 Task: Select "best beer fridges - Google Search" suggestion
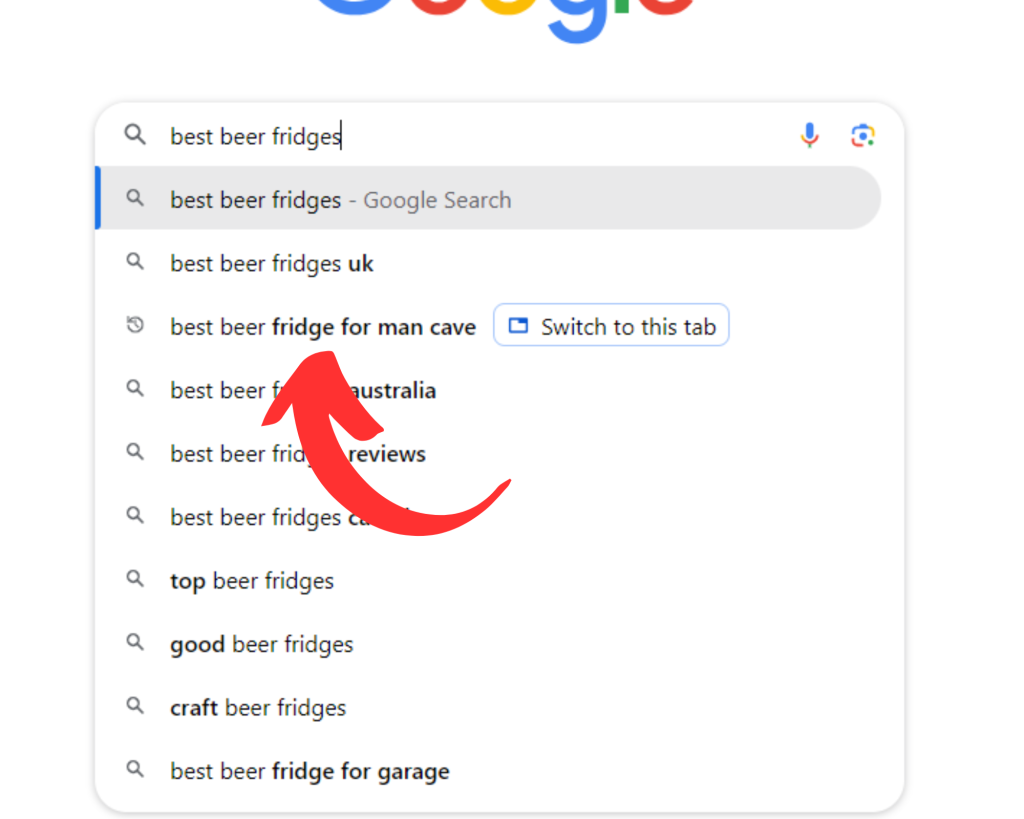340,200
